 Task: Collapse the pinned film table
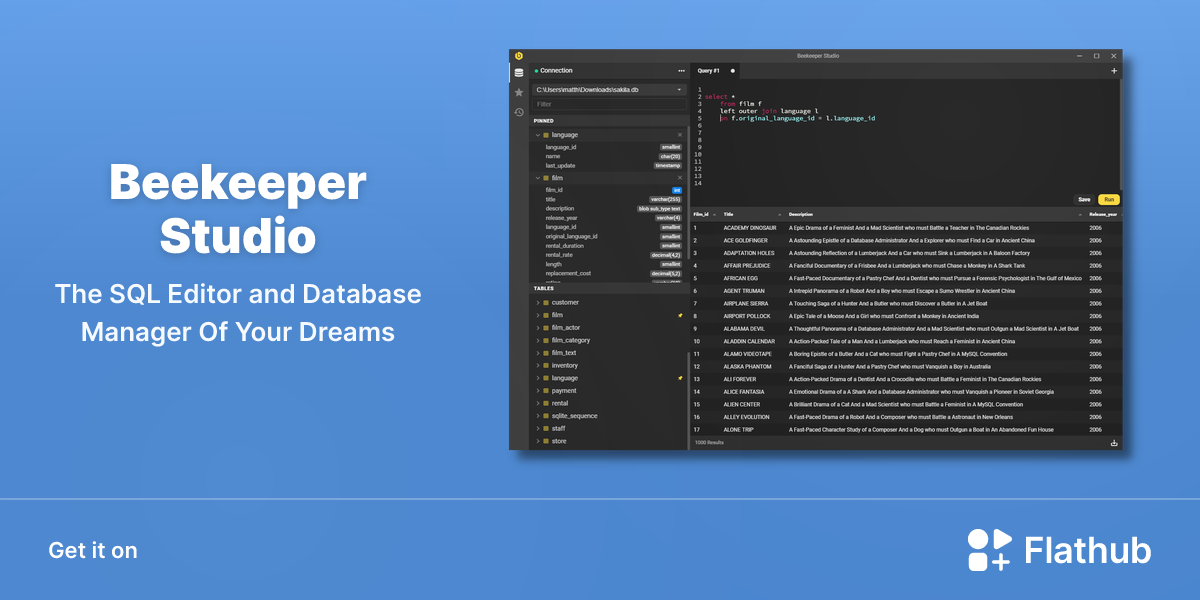click(537, 178)
